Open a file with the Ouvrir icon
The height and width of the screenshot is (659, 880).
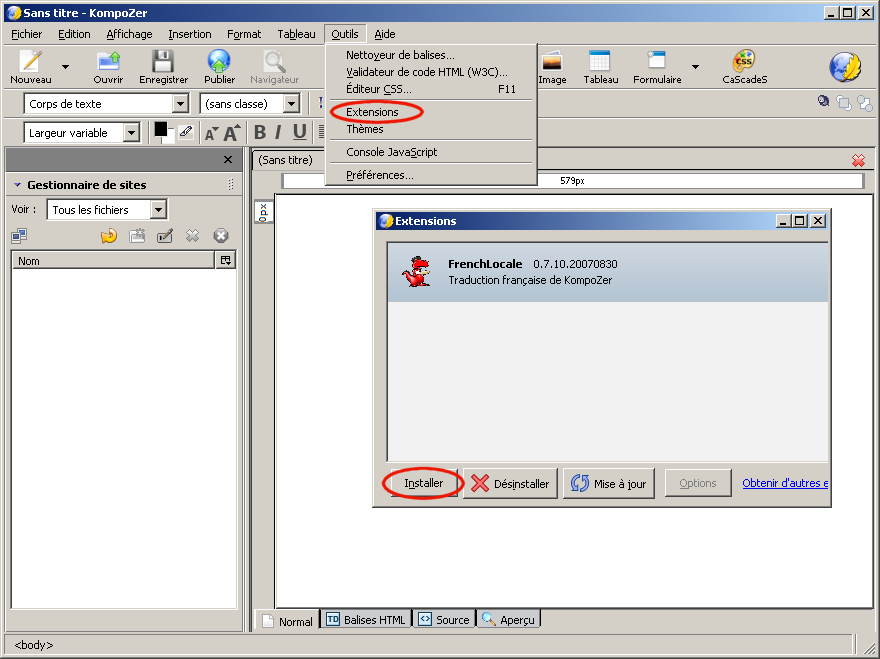(x=108, y=61)
